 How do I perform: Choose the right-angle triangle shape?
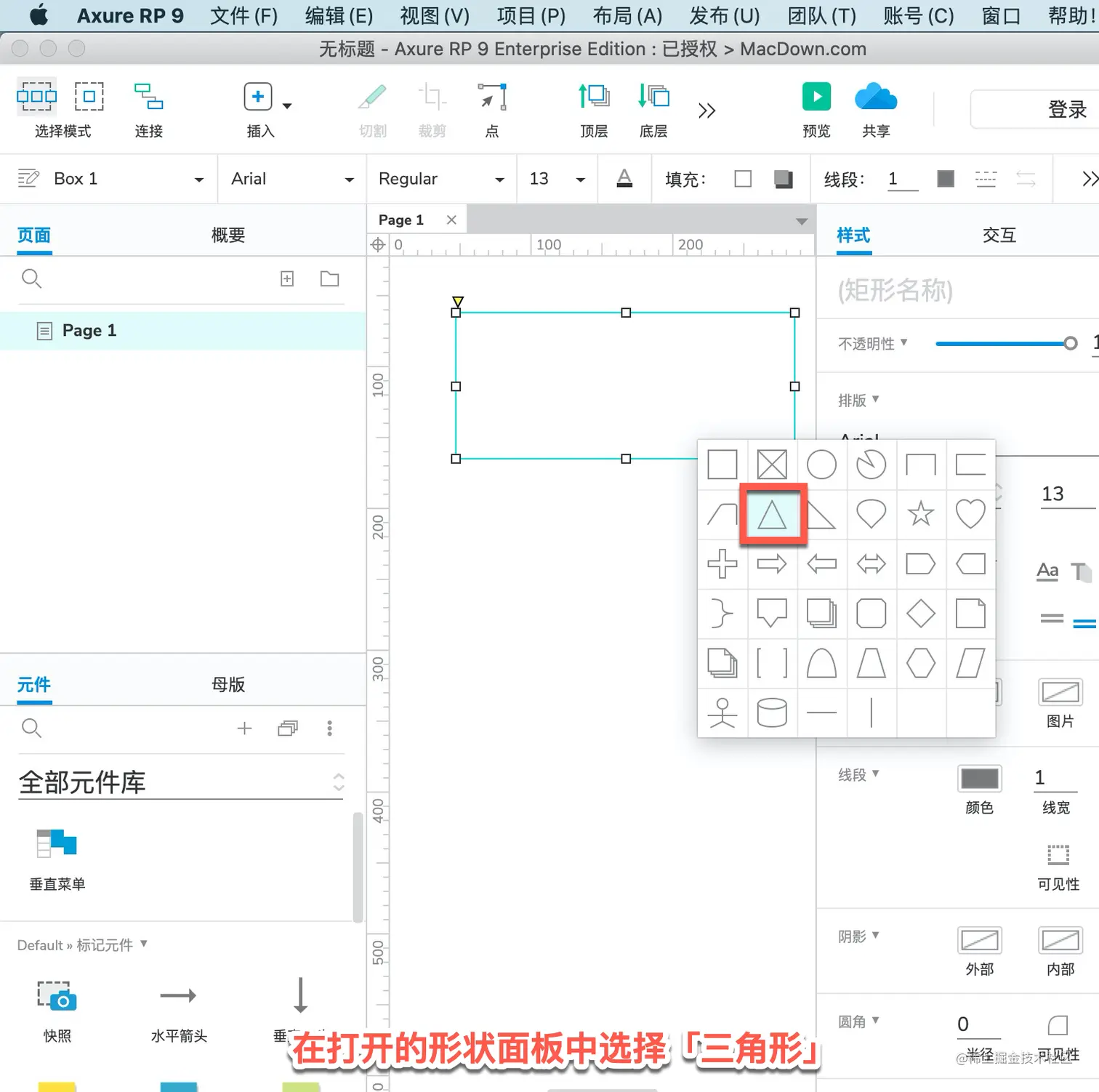[x=821, y=515]
